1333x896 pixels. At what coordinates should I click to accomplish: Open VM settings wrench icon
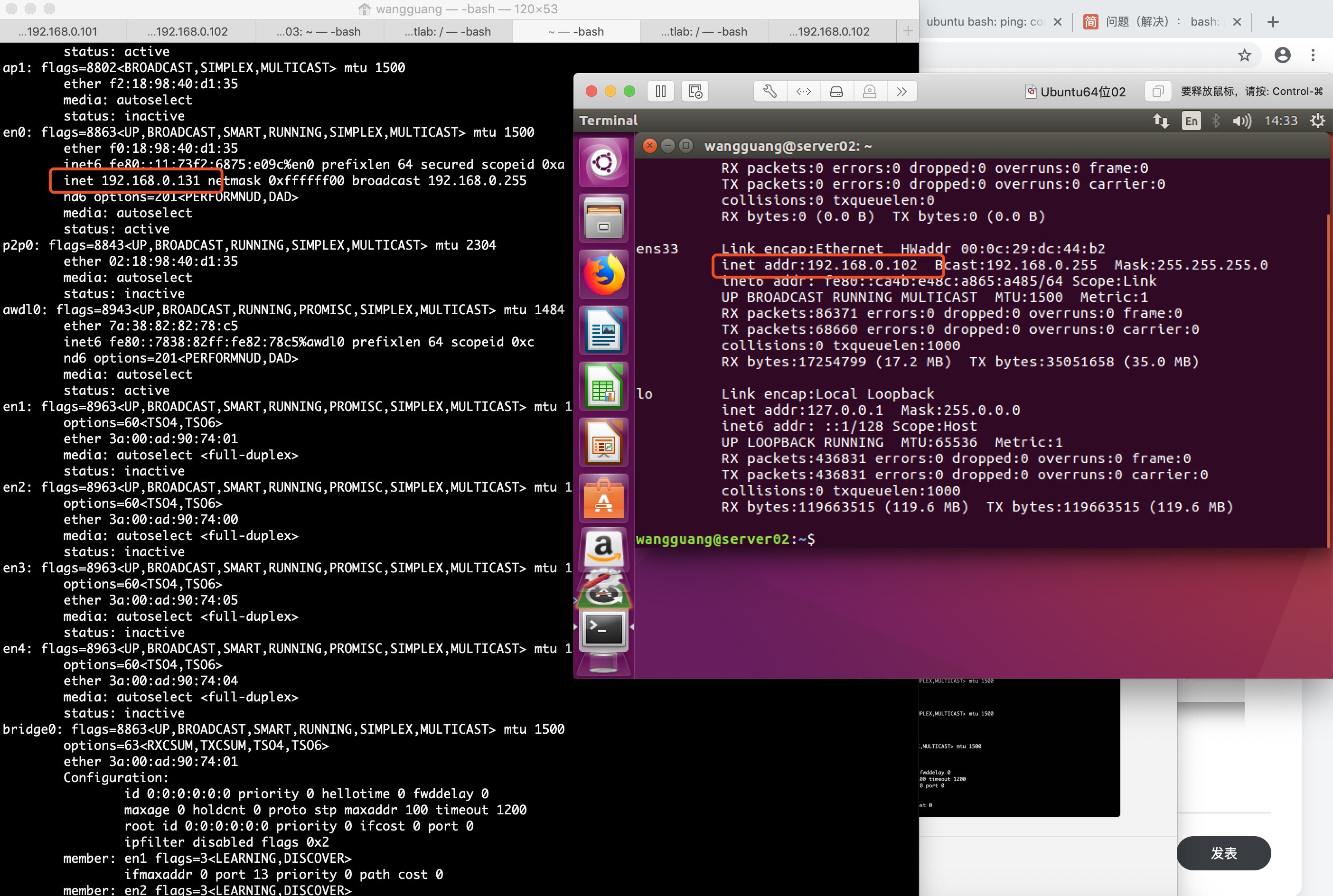[x=770, y=92]
